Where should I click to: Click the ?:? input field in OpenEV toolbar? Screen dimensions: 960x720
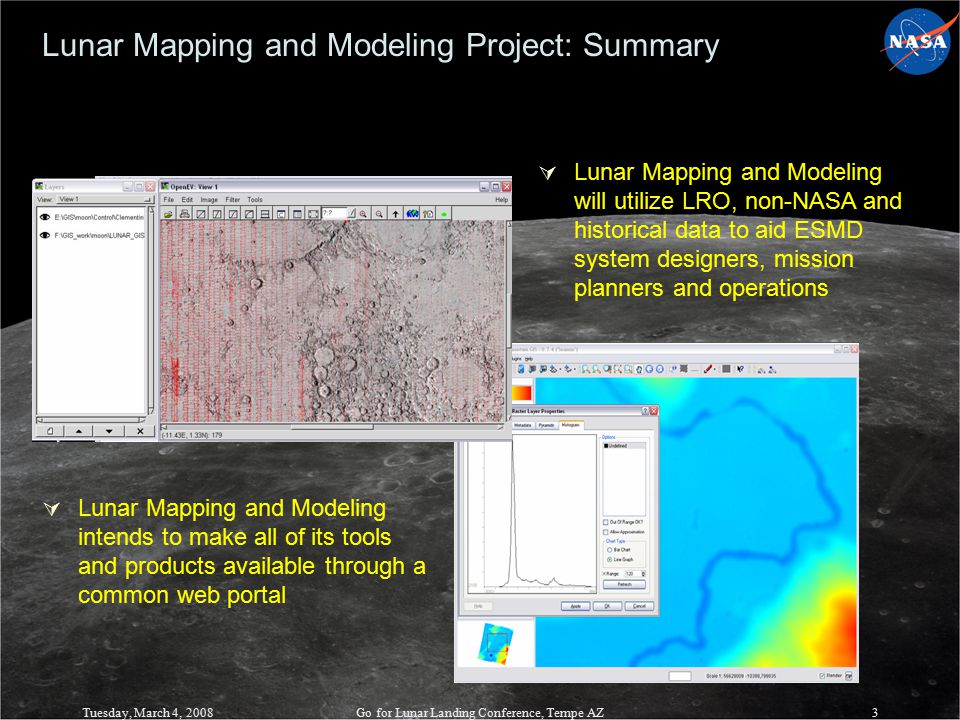click(334, 213)
